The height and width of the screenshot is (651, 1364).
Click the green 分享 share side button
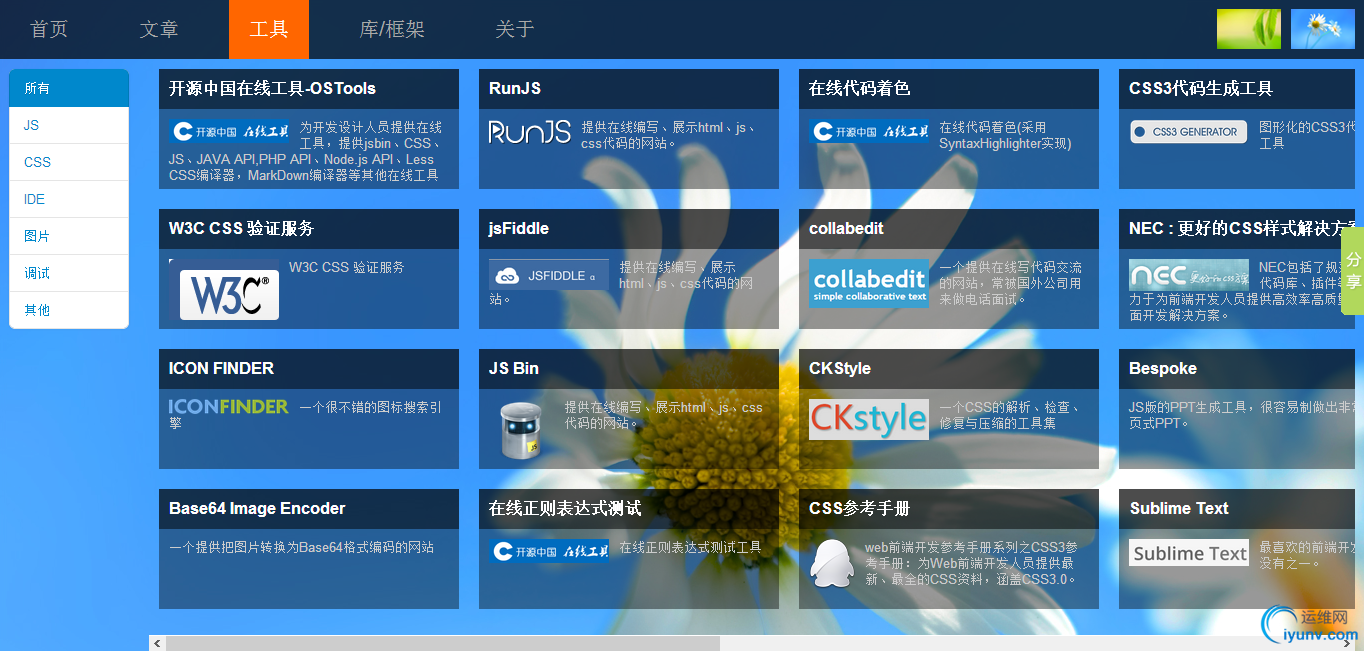(x=1352, y=270)
